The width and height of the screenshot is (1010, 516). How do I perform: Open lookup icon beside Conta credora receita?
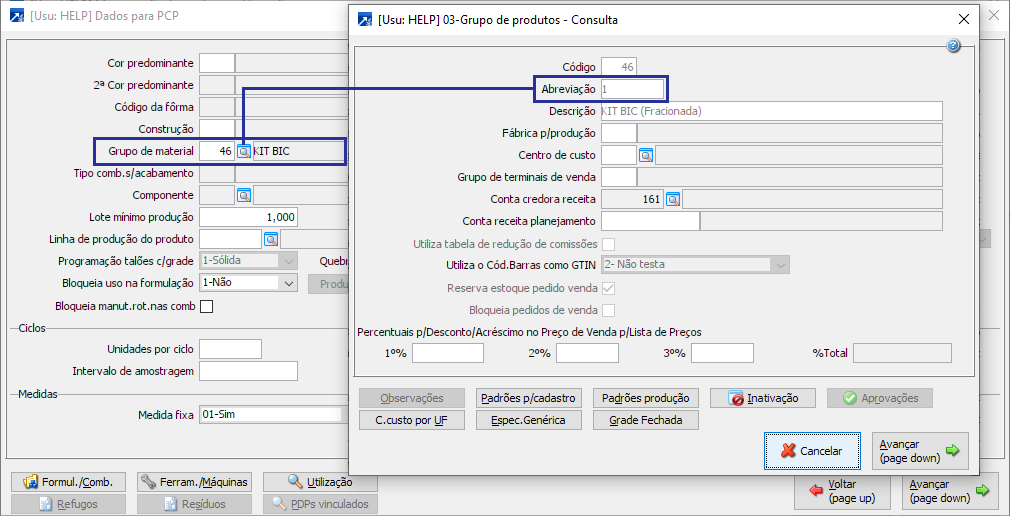[672, 199]
